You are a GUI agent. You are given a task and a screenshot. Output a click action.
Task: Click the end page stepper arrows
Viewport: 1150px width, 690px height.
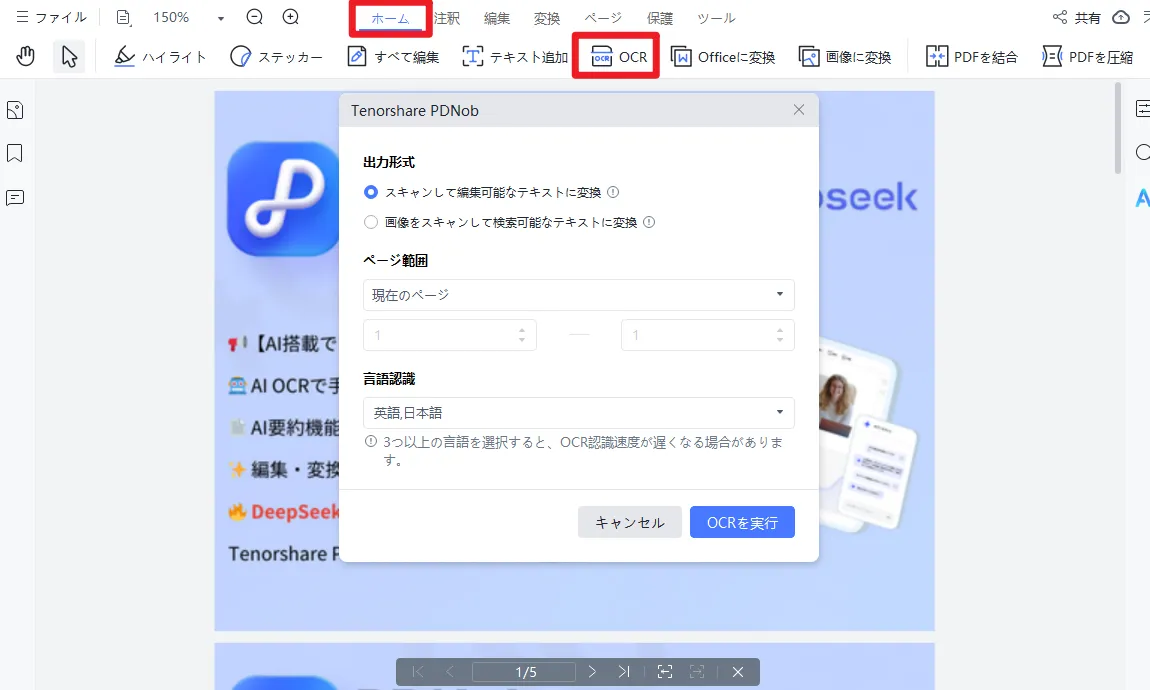coord(780,335)
